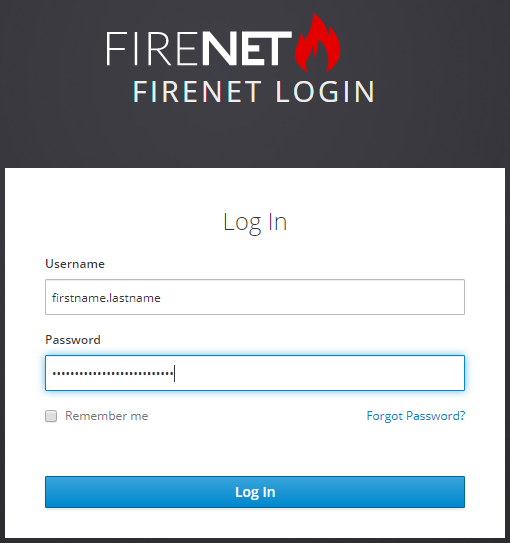Open the Forgot Password? link

(x=415, y=416)
